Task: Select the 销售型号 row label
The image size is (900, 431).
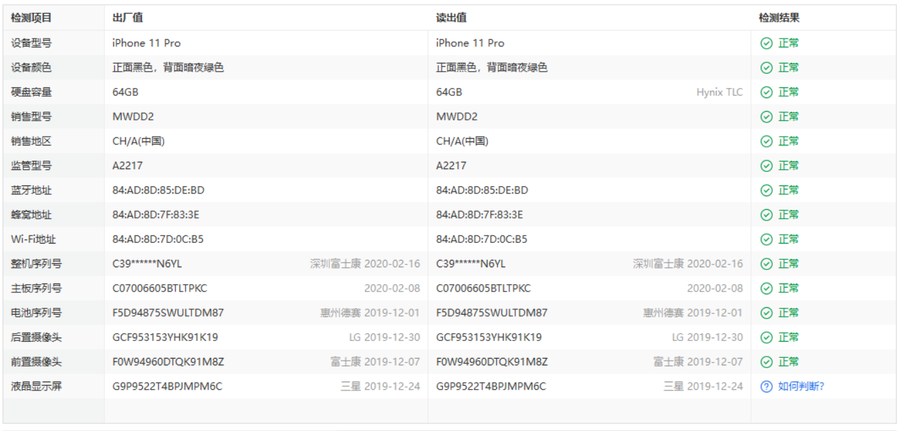Action: pos(31,117)
